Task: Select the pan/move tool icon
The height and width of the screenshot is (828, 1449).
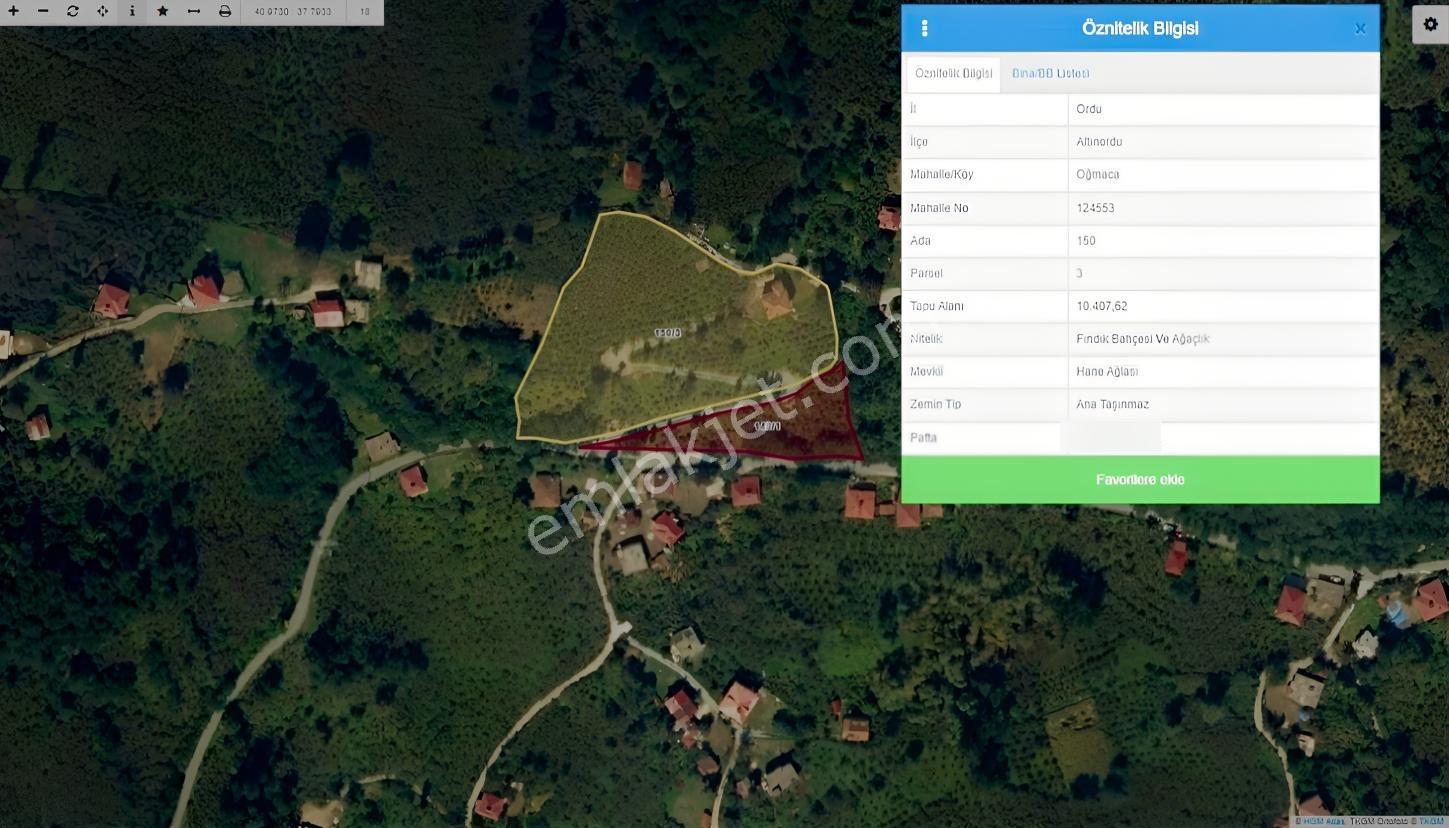Action: (x=102, y=11)
